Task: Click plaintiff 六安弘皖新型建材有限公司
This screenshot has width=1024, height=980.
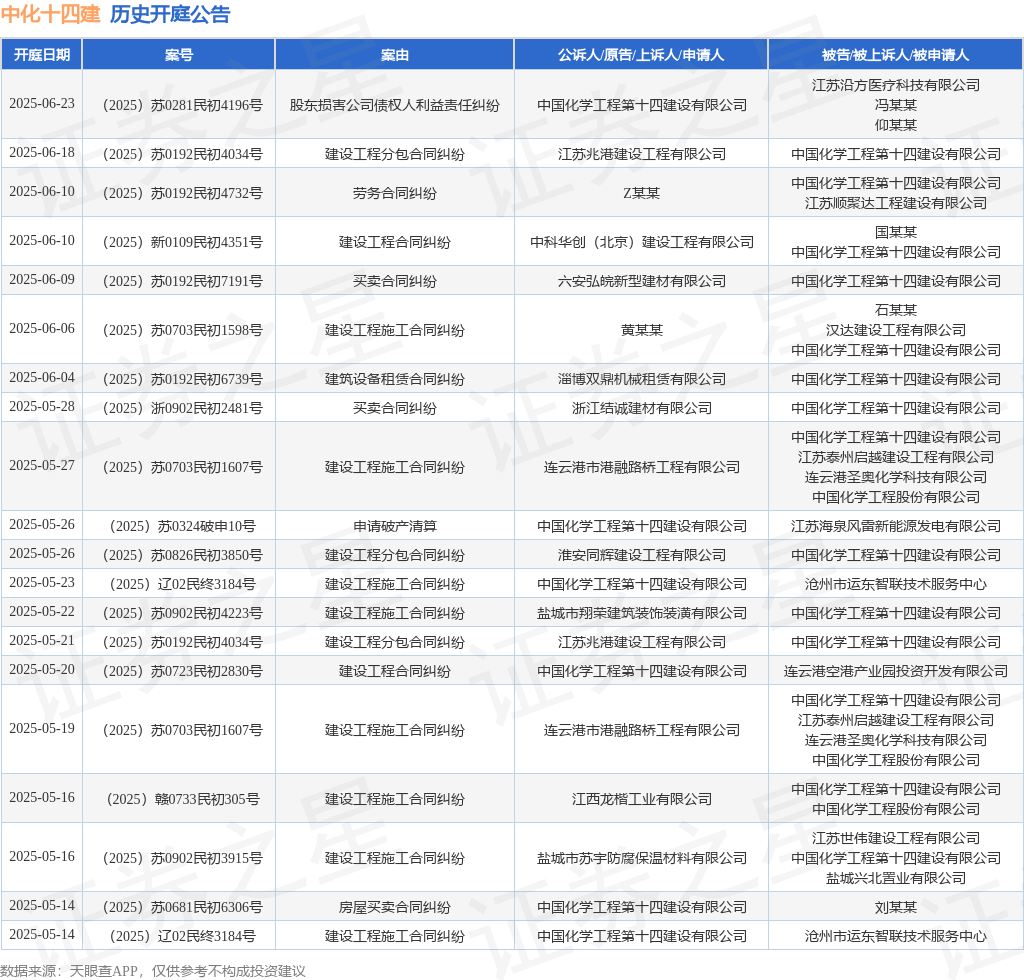Action: coord(641,281)
